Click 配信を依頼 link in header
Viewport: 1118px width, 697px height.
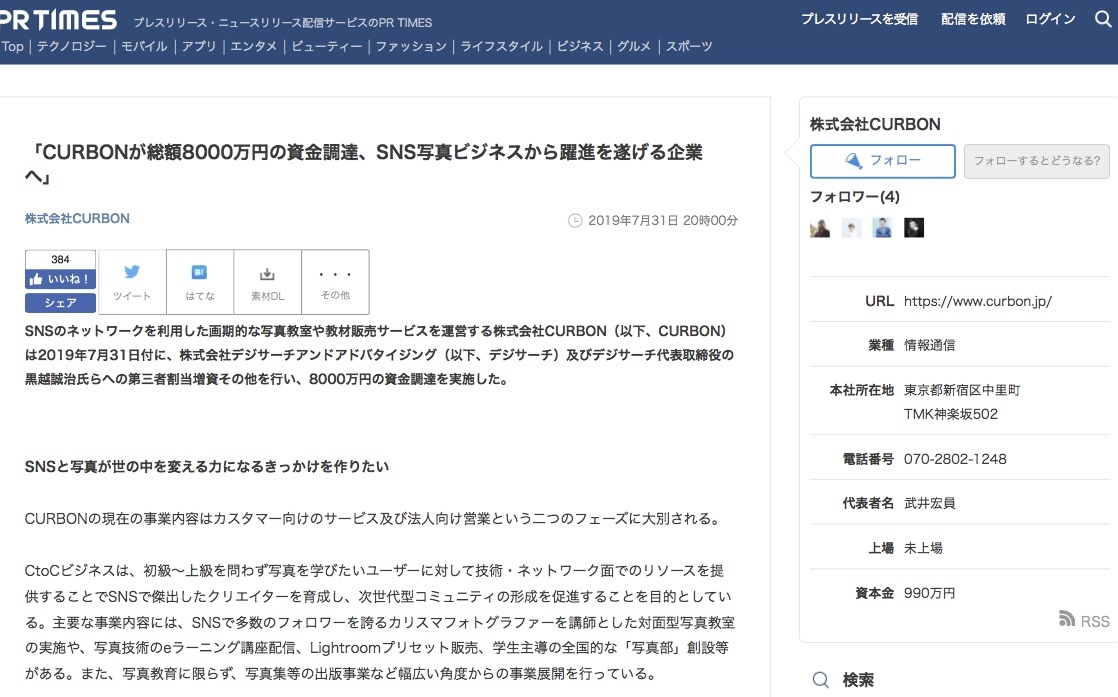click(973, 19)
